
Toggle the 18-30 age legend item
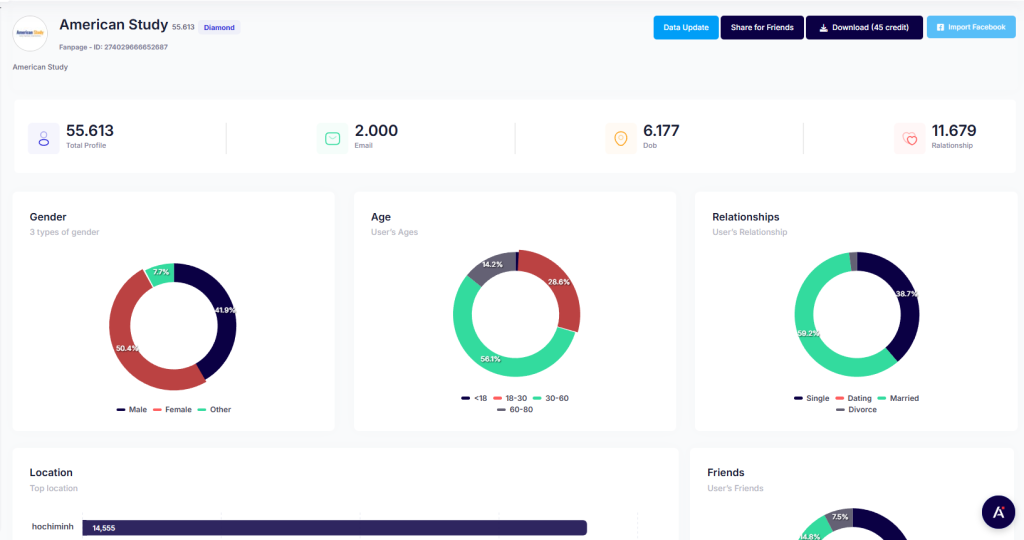tap(510, 398)
